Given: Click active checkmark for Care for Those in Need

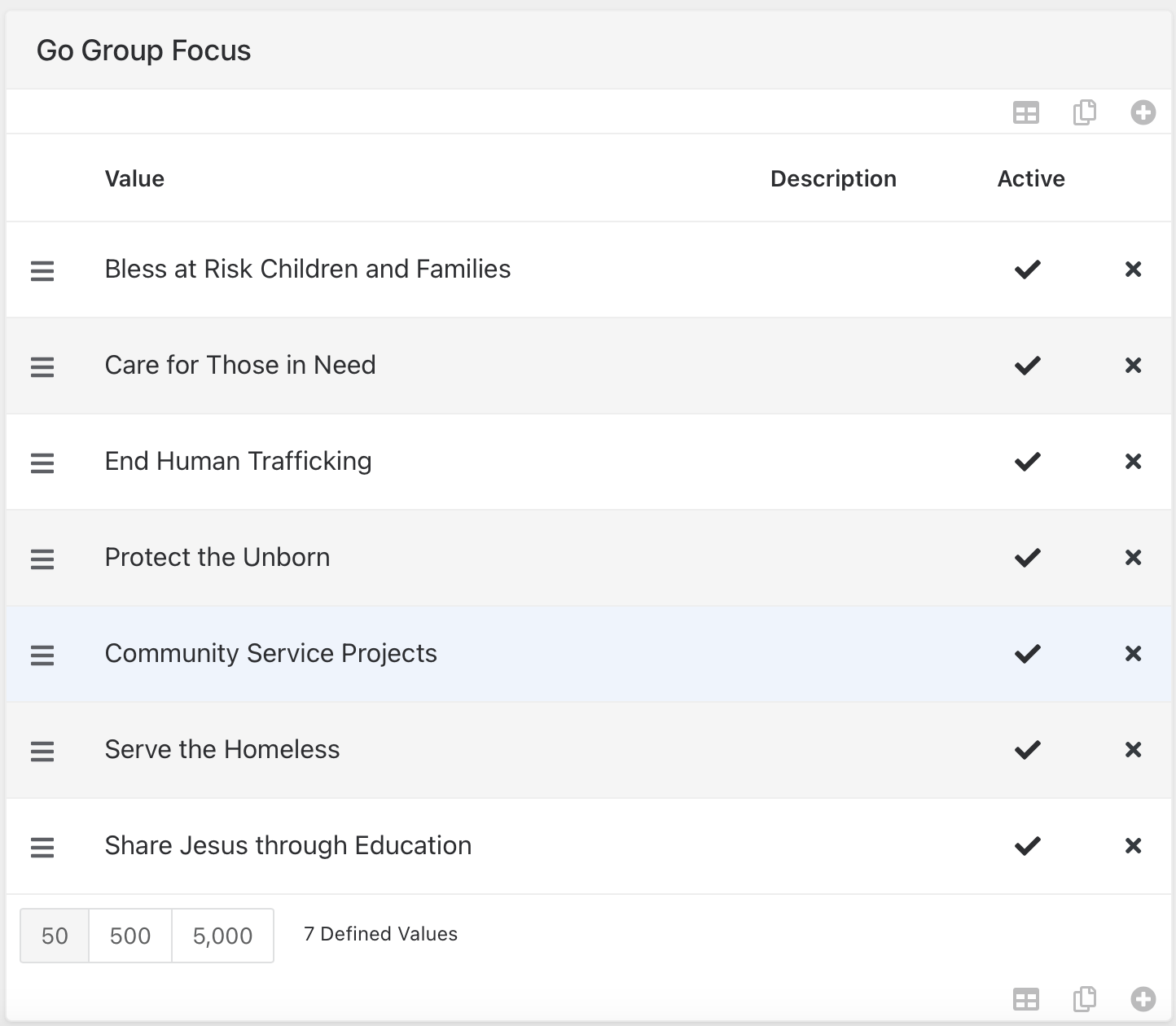Looking at the screenshot, I should click(x=1028, y=366).
